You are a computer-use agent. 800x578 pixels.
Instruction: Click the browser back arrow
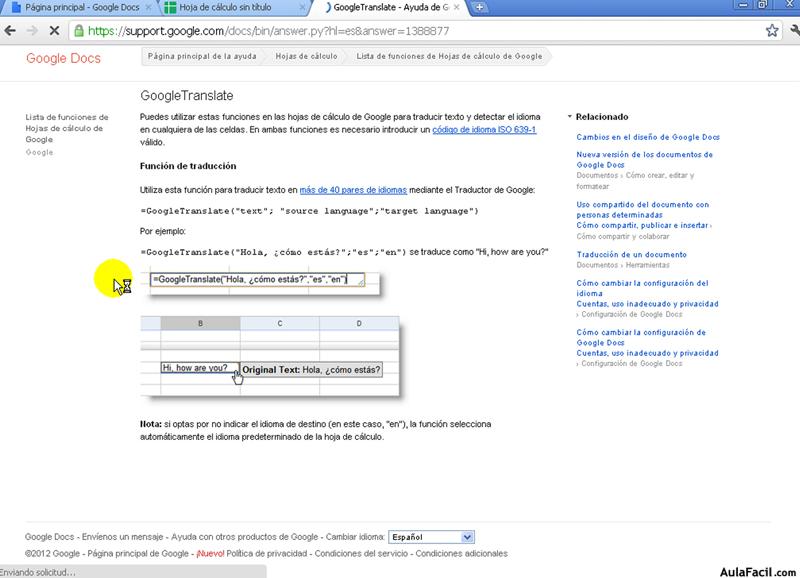(x=10, y=31)
